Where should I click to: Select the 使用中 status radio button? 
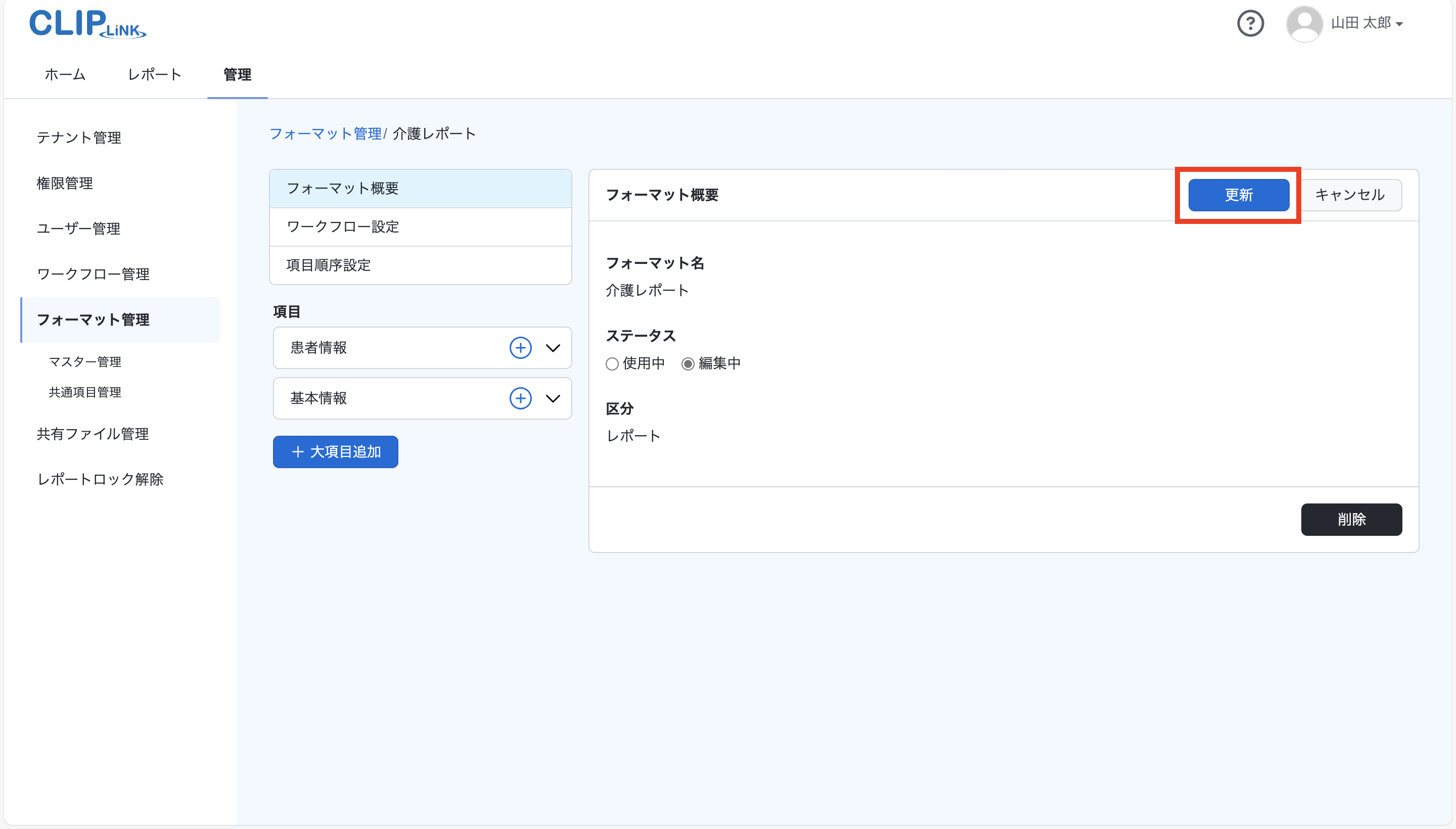(612, 363)
